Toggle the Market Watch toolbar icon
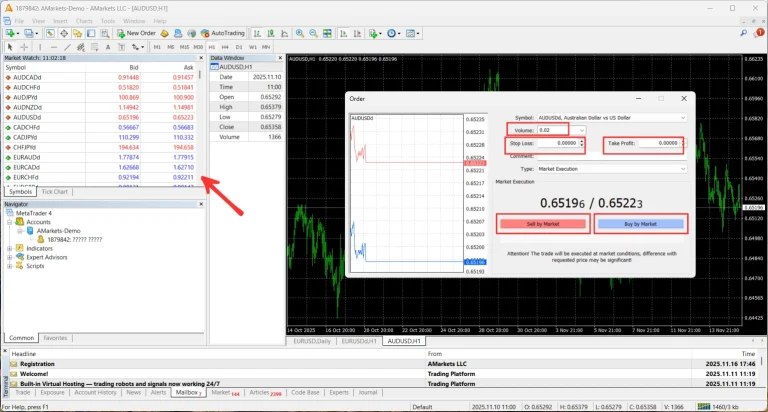 [50, 33]
